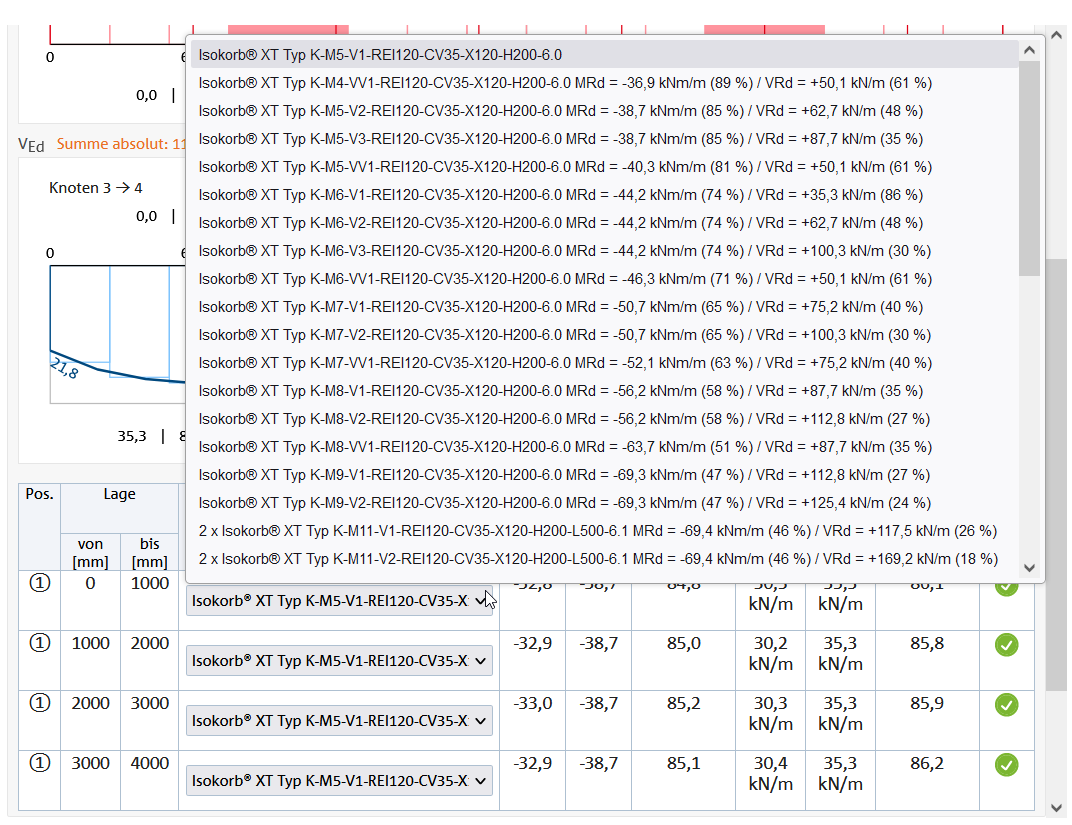Click the 85,0 utilization value cell

point(684,643)
